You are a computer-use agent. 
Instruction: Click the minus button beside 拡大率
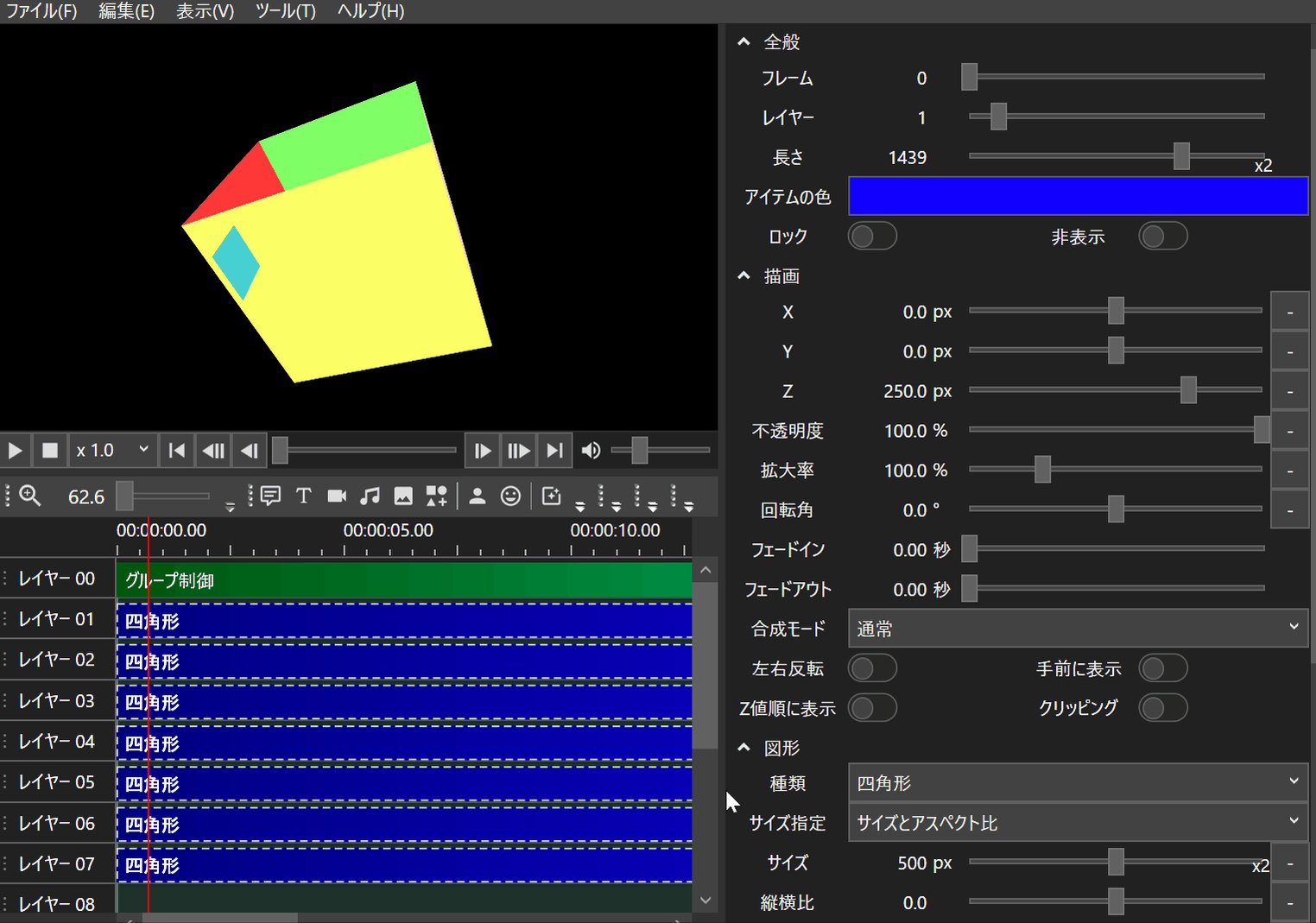pyautogui.click(x=1290, y=471)
